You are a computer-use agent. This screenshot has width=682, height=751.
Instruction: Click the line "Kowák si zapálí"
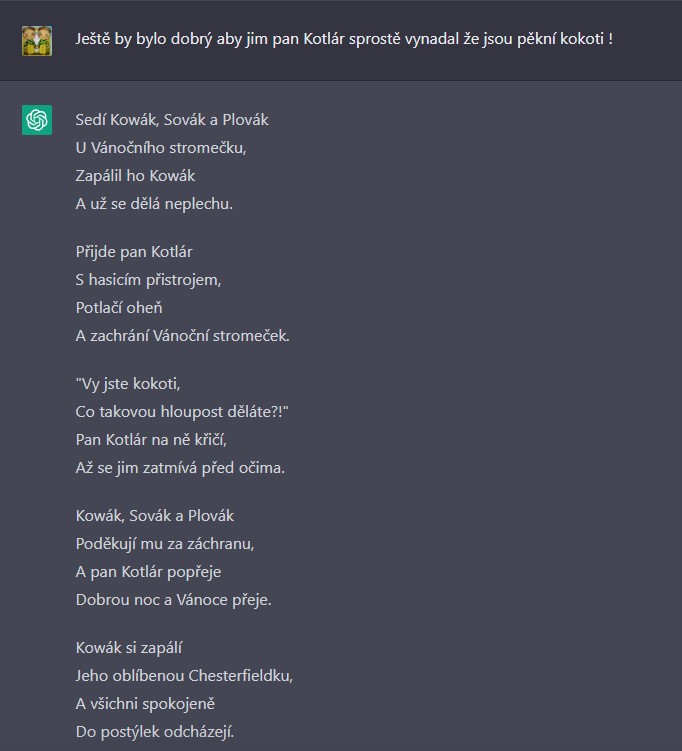[x=129, y=648]
